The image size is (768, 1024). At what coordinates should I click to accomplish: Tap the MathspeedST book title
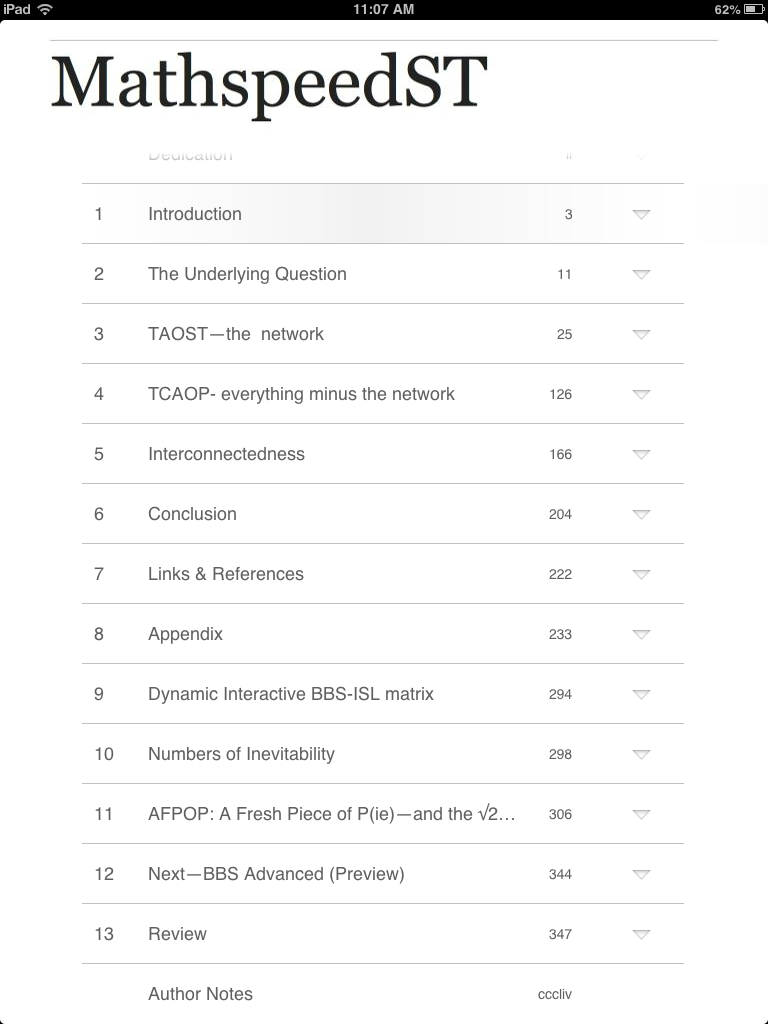coord(269,83)
